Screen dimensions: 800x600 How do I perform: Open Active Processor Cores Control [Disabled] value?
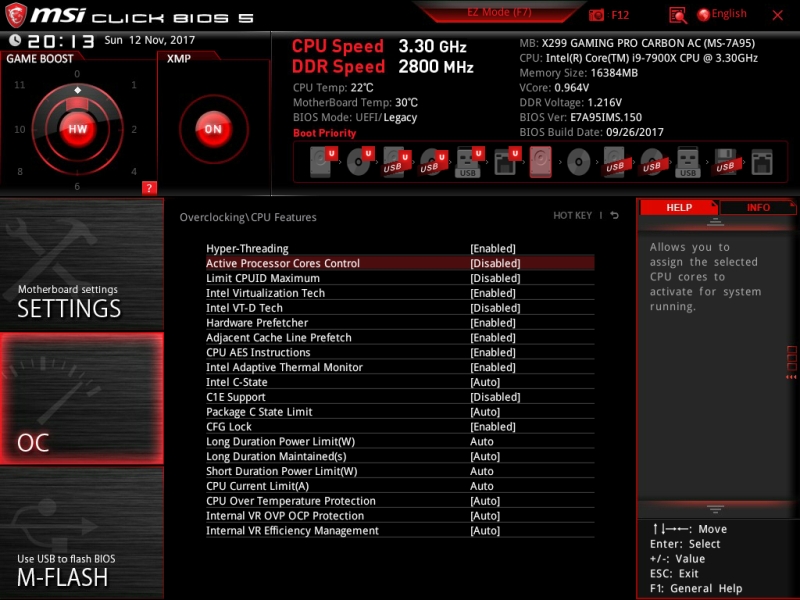tap(495, 263)
